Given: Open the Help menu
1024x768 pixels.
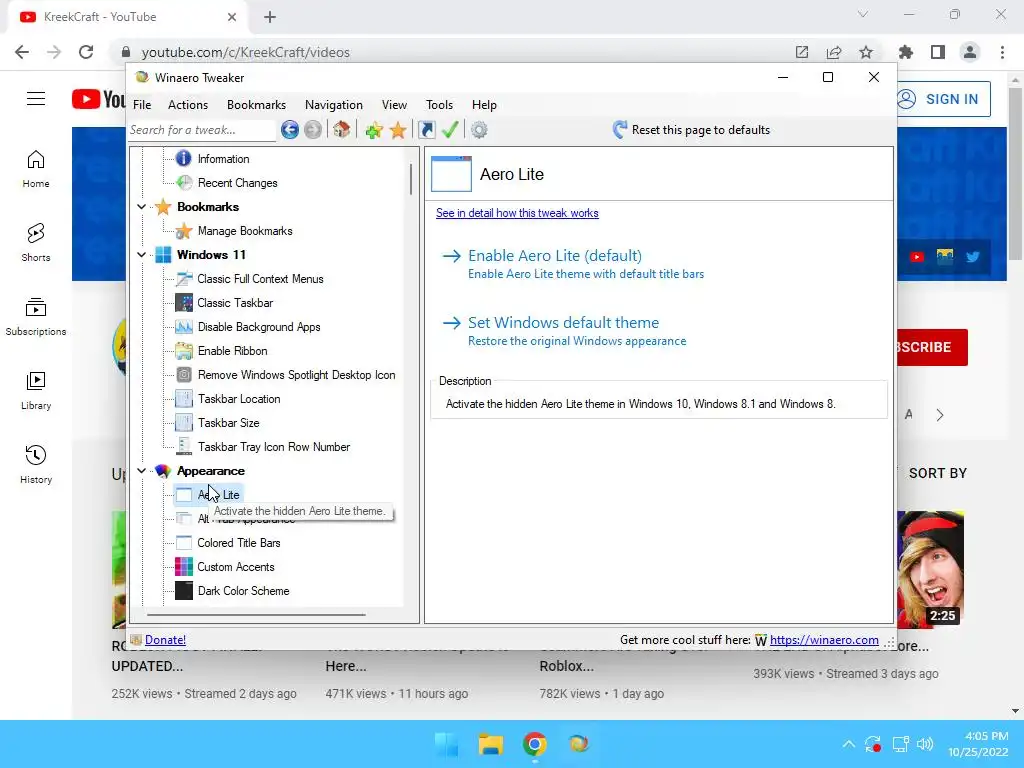Looking at the screenshot, I should click(485, 104).
